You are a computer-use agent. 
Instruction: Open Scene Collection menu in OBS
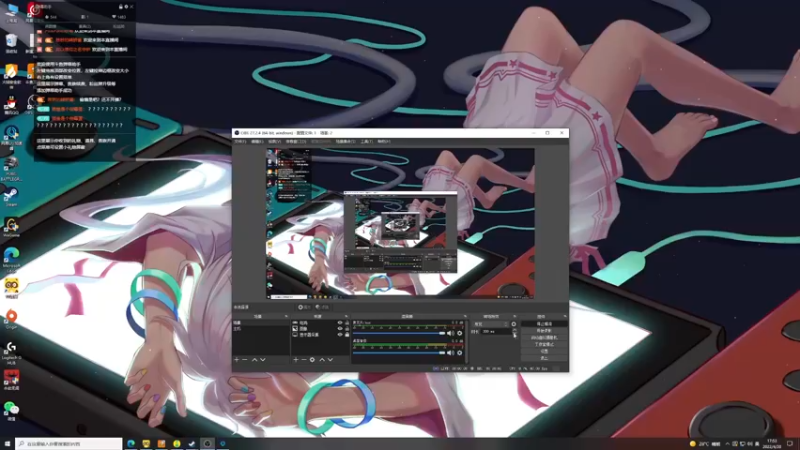click(346, 141)
